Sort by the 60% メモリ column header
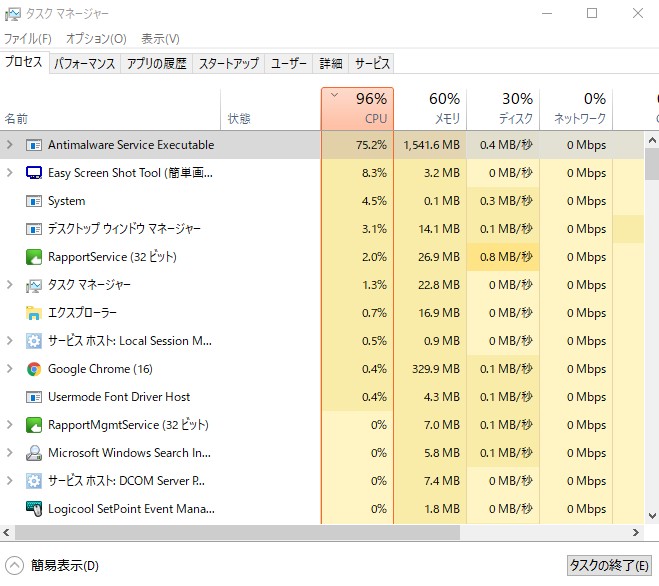The height and width of the screenshot is (586, 659). [430, 109]
